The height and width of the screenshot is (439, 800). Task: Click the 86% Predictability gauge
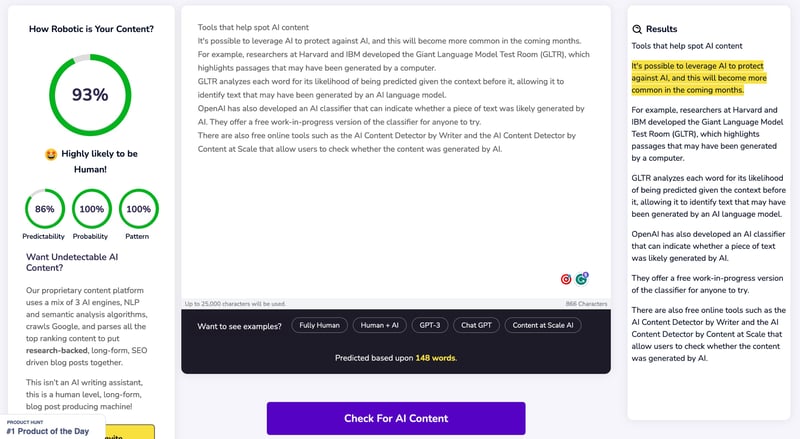click(x=44, y=209)
